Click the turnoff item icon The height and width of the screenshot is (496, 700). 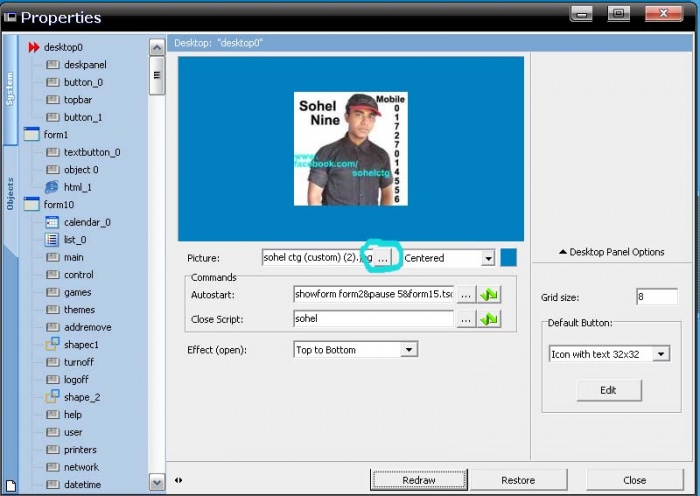tap(53, 362)
